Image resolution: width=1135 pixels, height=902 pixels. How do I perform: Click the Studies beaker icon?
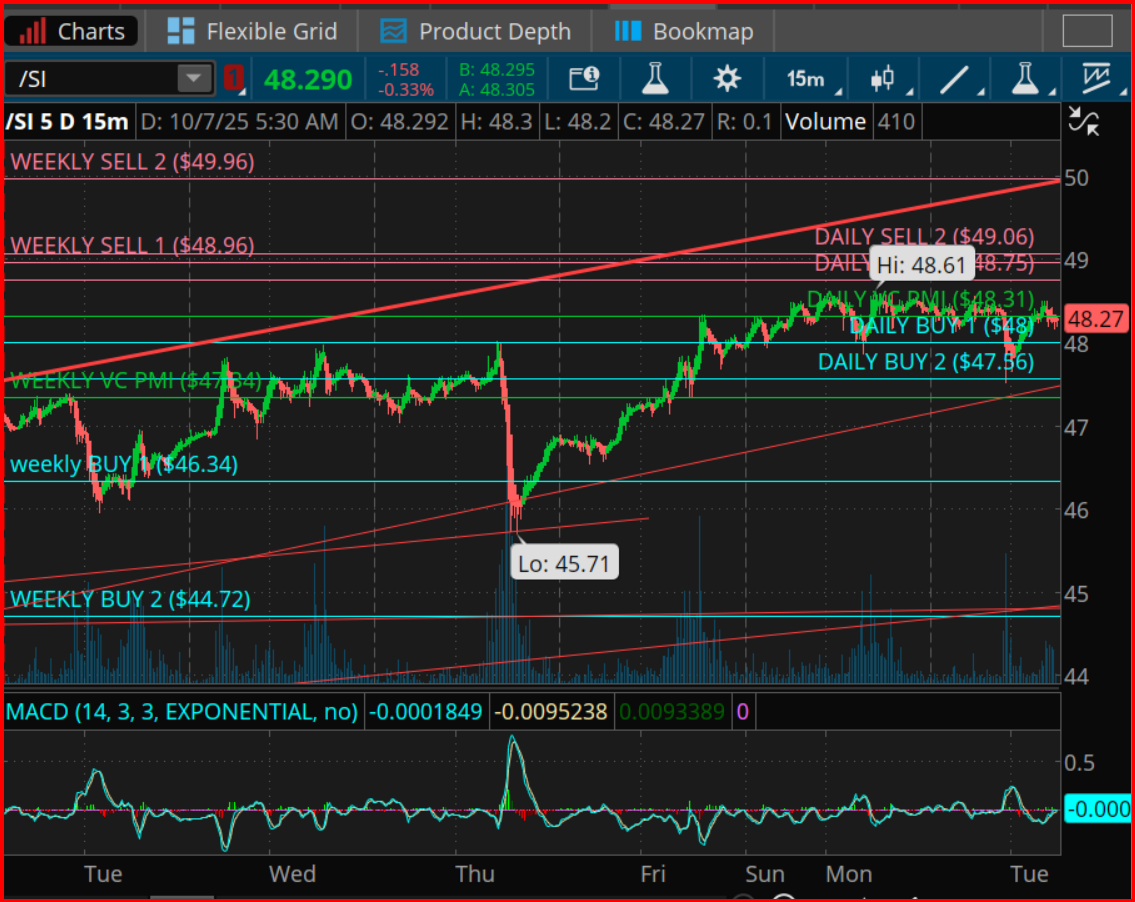(x=654, y=78)
